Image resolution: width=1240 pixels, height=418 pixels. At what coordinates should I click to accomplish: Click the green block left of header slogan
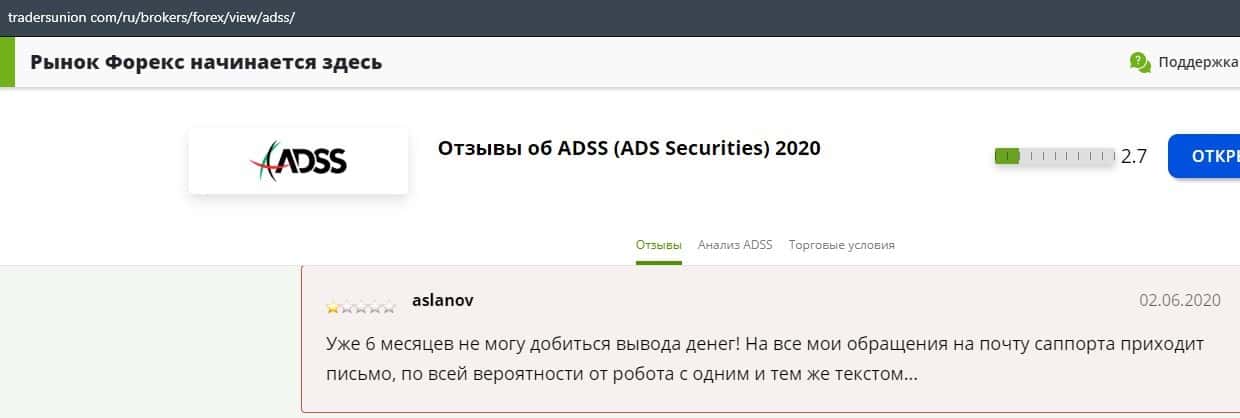coord(7,62)
